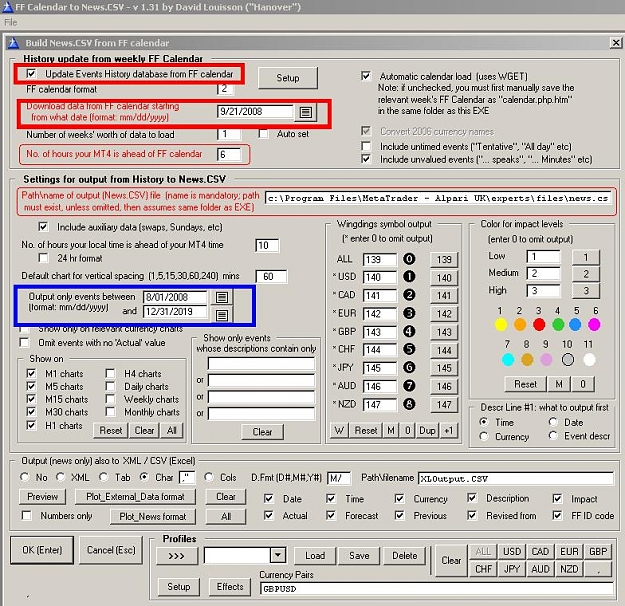Open calendar picker beside the 9/21/2008 date
The image size is (625, 606).
pos(306,112)
